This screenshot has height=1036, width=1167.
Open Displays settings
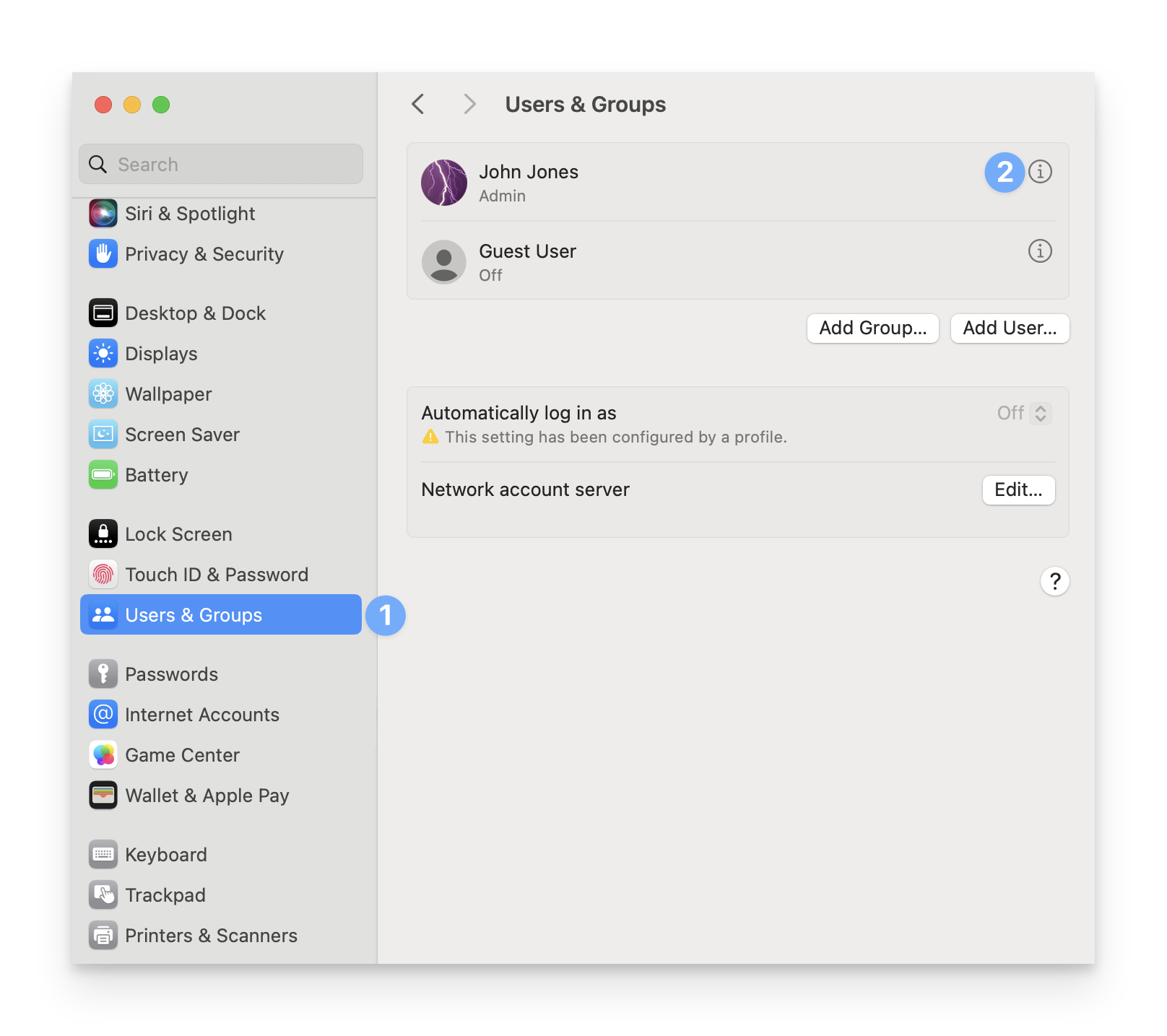pyautogui.click(x=161, y=353)
